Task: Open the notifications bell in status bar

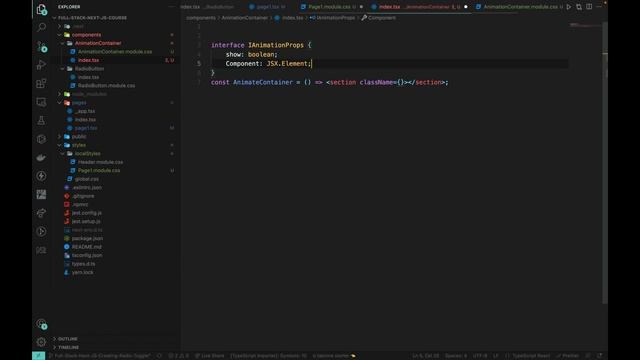Action: click(x=600, y=356)
